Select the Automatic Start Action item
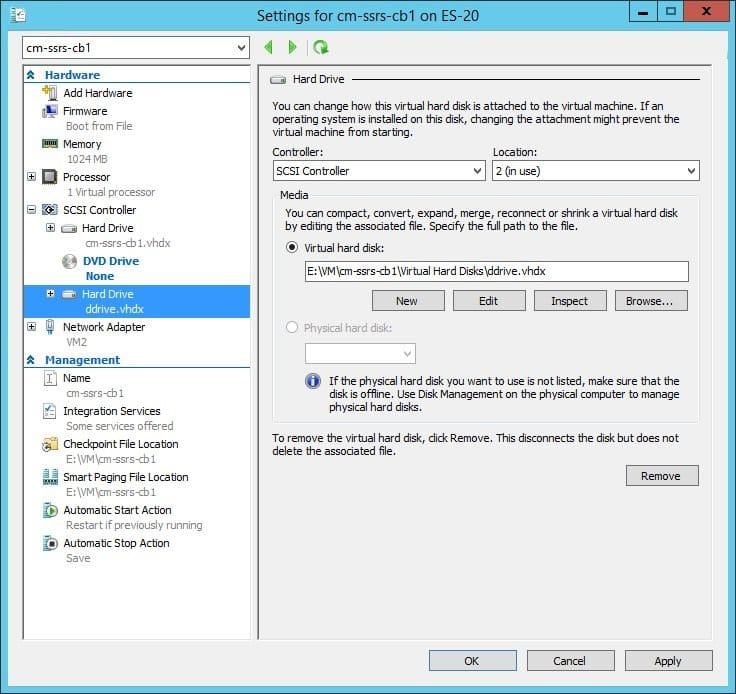The width and height of the screenshot is (736, 694). click(x=117, y=510)
